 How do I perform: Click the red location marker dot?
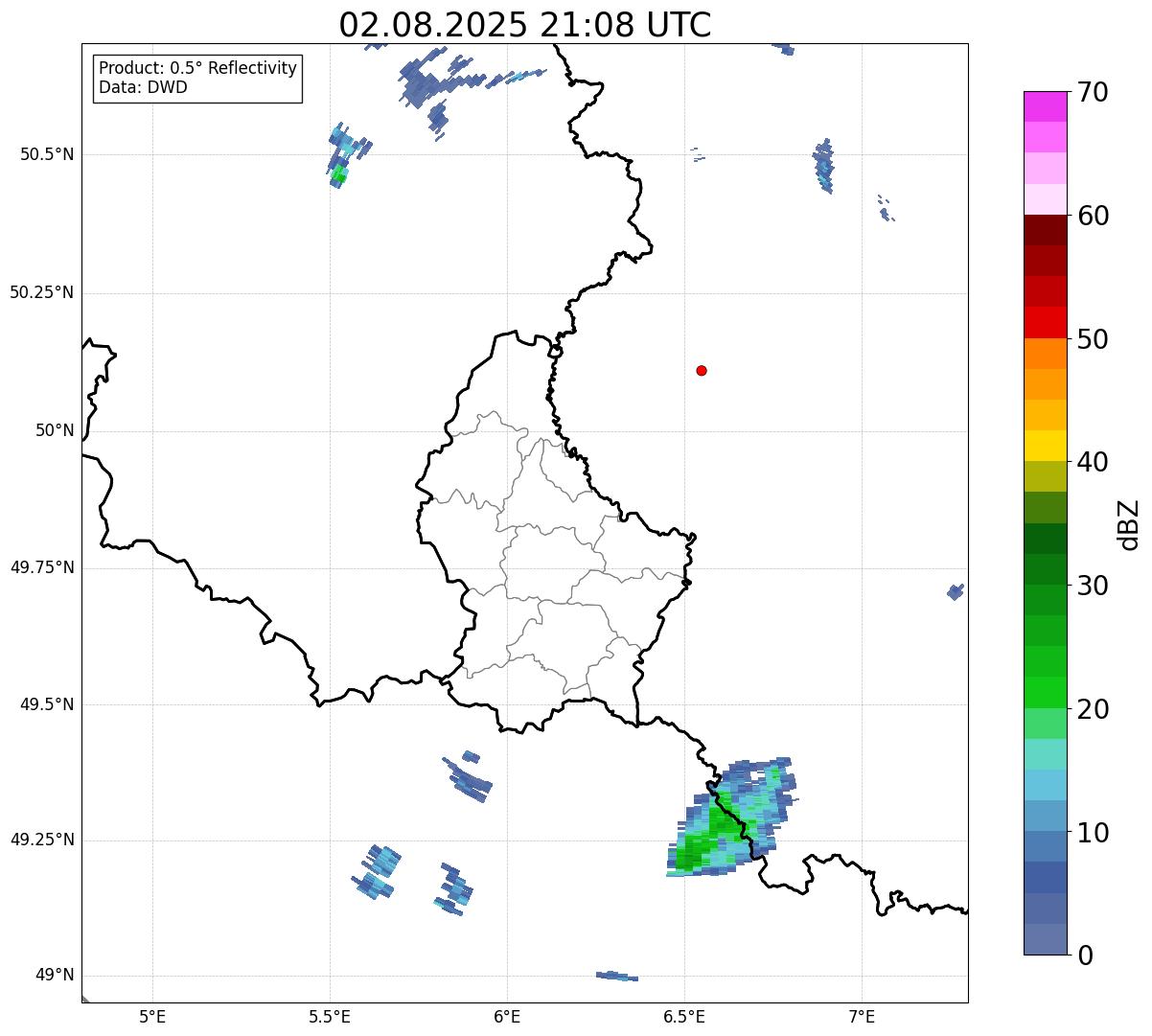point(702,370)
